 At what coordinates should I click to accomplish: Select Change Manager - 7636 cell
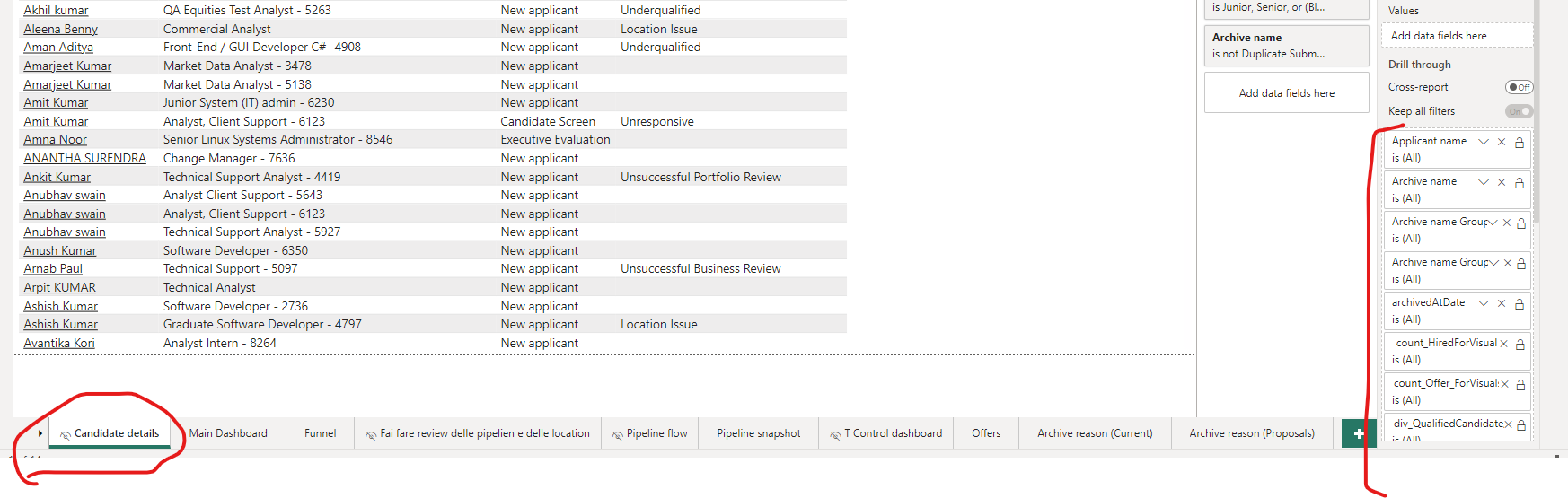click(x=229, y=158)
